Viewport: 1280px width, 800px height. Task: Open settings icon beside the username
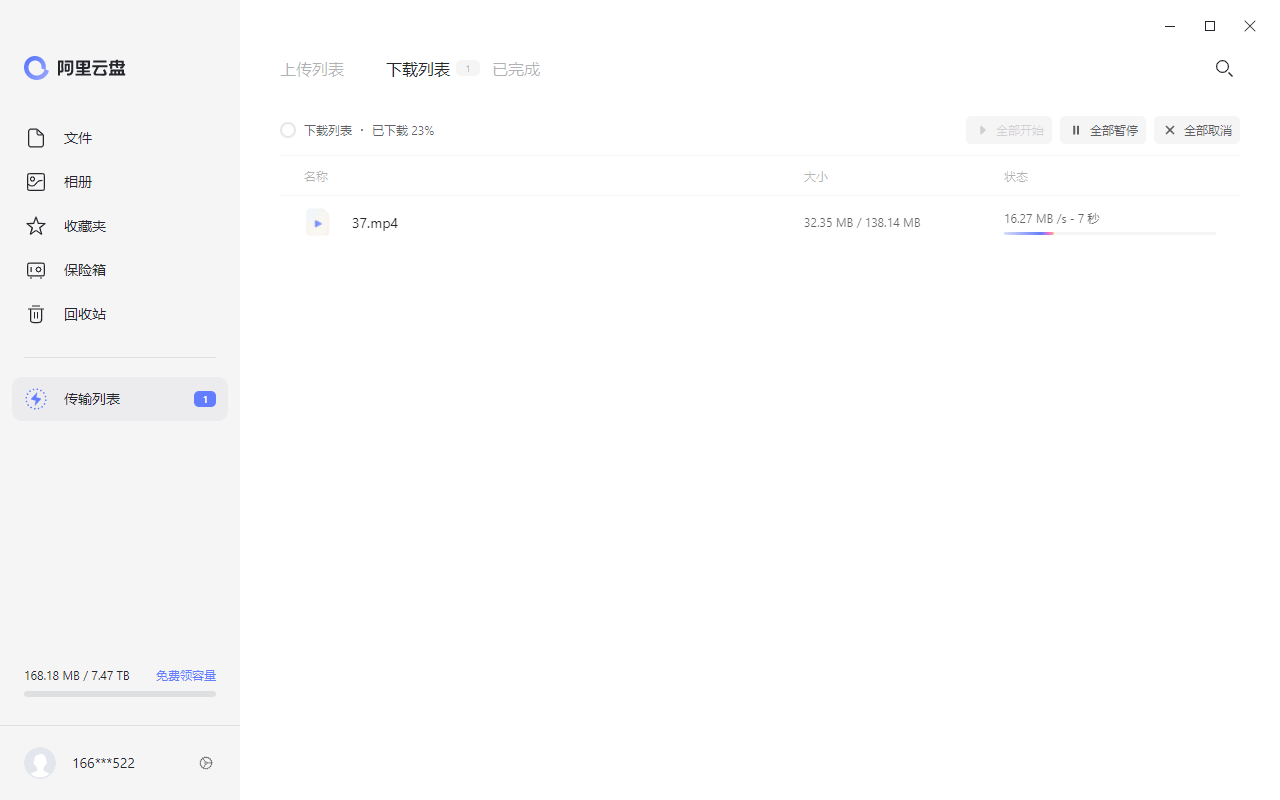pyautogui.click(x=206, y=763)
